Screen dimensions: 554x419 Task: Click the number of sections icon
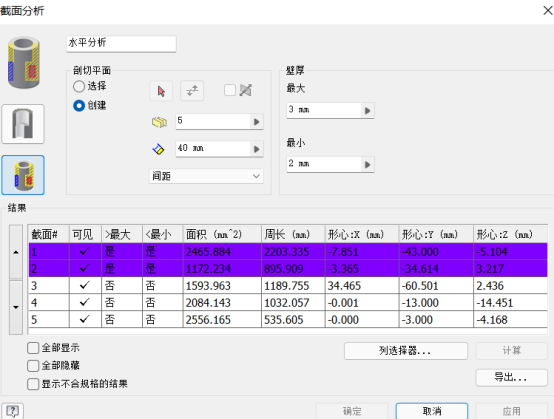tap(159, 122)
